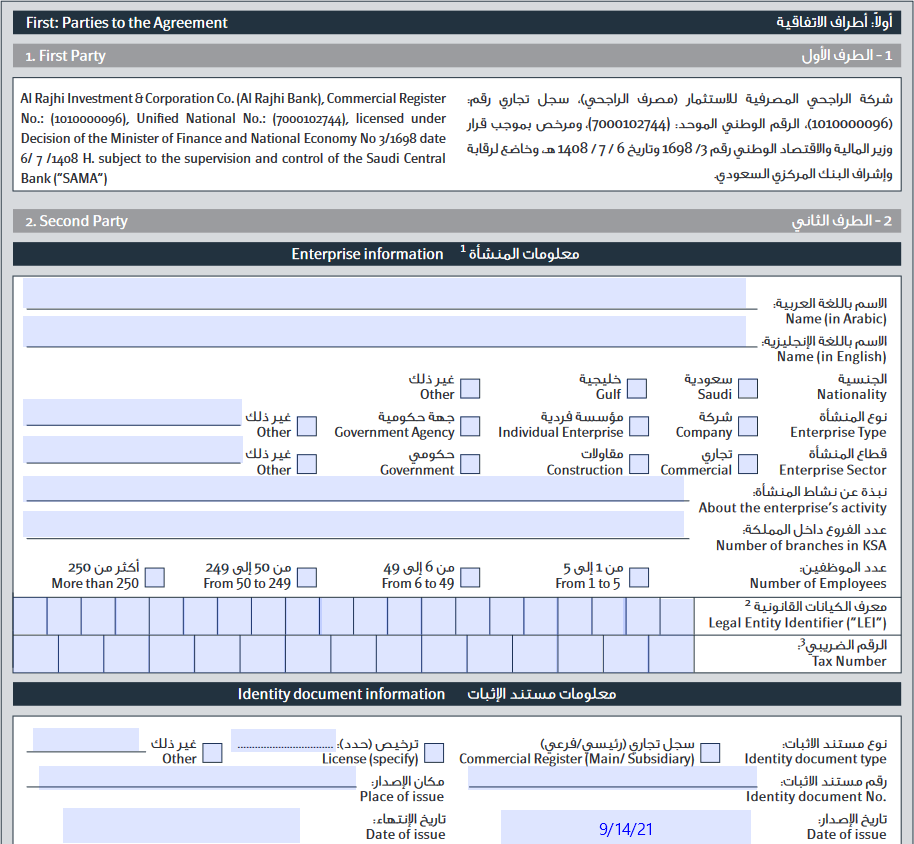Click date field showing 9/14/21
Screen dimensions: 914x844
click(625, 827)
